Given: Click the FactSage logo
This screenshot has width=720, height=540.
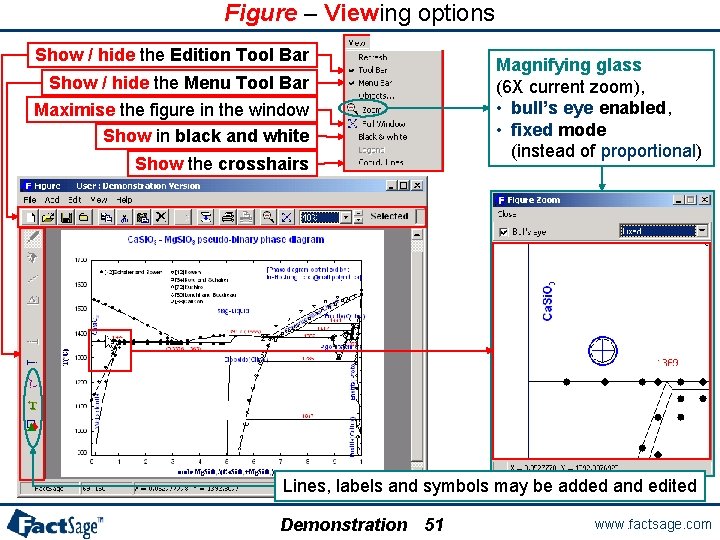Looking at the screenshot, I should (x=56, y=523).
